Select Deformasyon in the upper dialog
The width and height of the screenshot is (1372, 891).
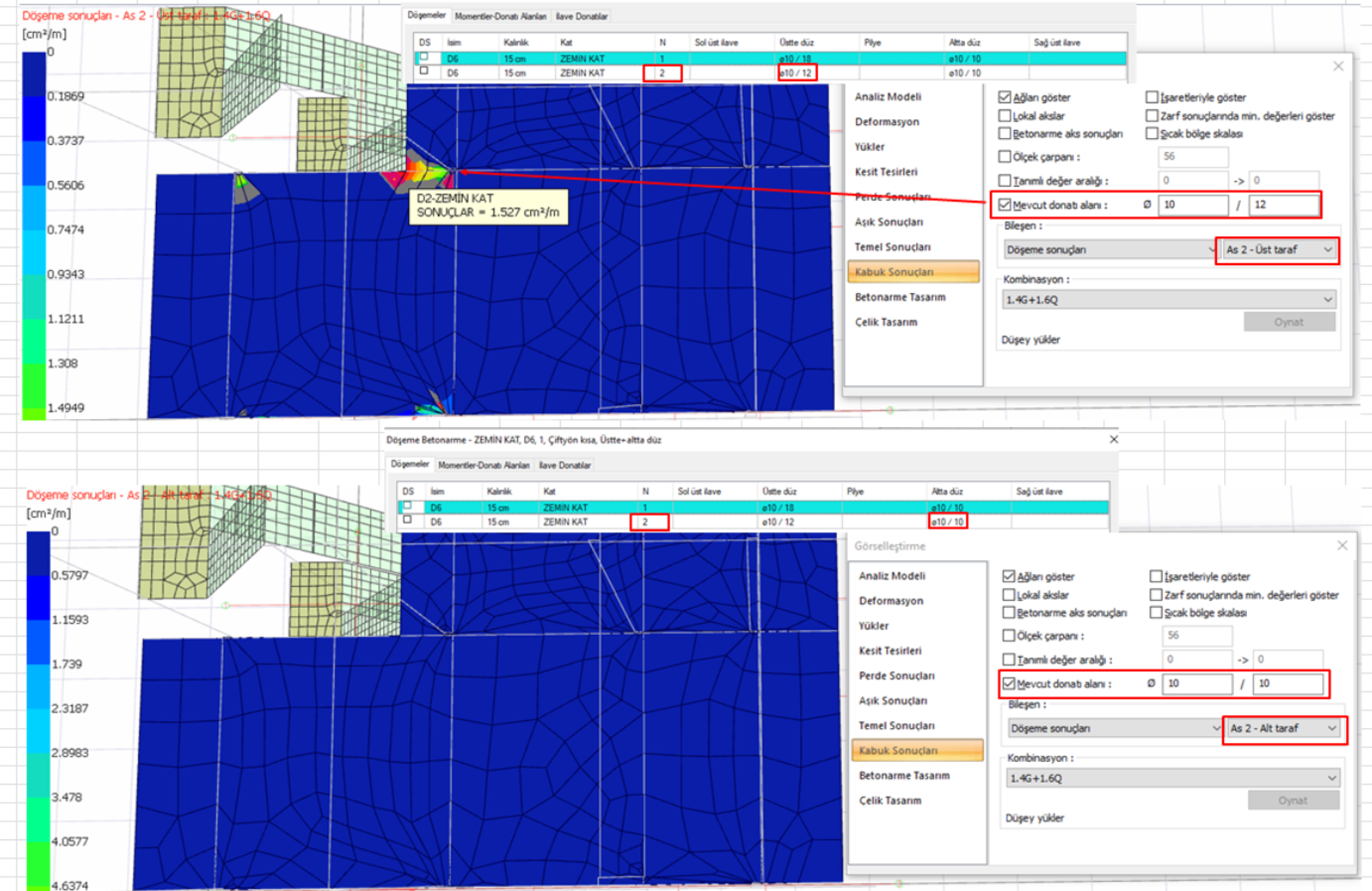click(887, 122)
